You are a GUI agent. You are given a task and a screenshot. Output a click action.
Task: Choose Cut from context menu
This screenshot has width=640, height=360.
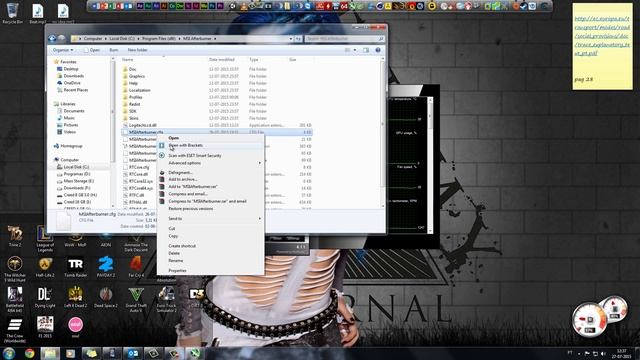(211, 229)
